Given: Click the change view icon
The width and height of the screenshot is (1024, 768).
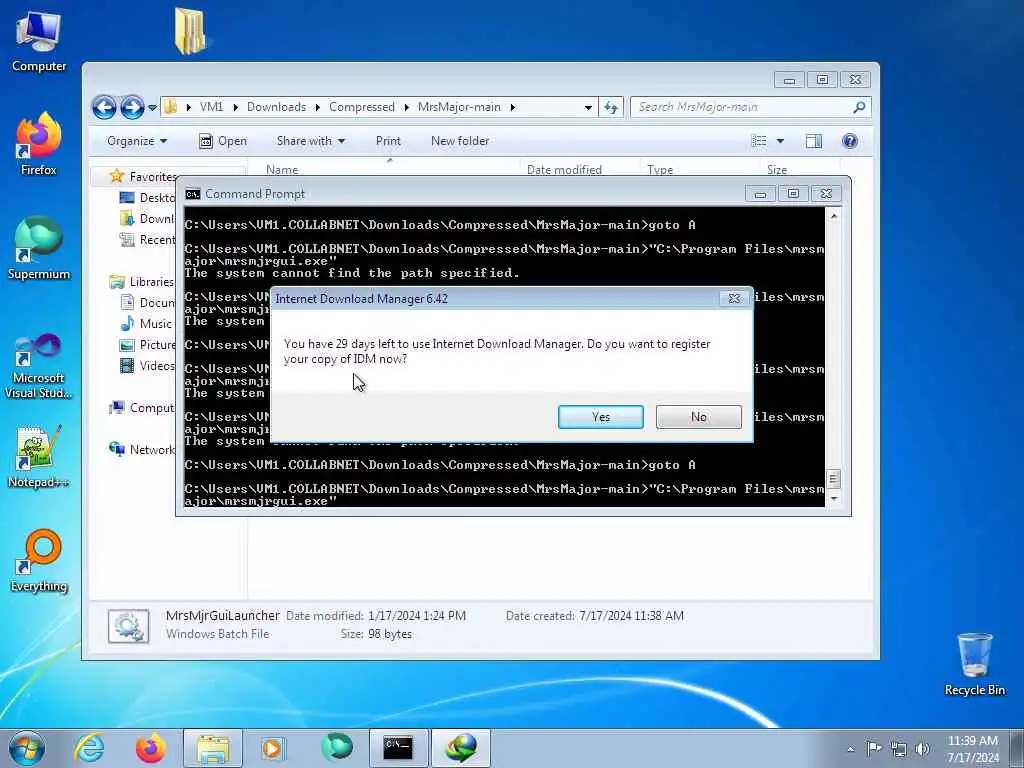Looking at the screenshot, I should (x=759, y=141).
